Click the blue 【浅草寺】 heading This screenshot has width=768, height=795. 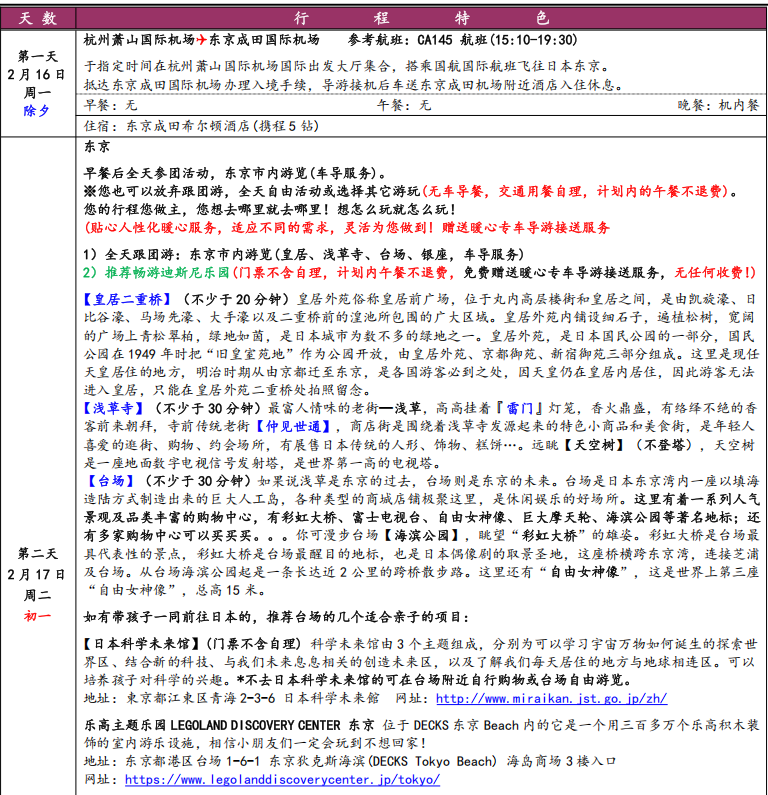pos(113,409)
